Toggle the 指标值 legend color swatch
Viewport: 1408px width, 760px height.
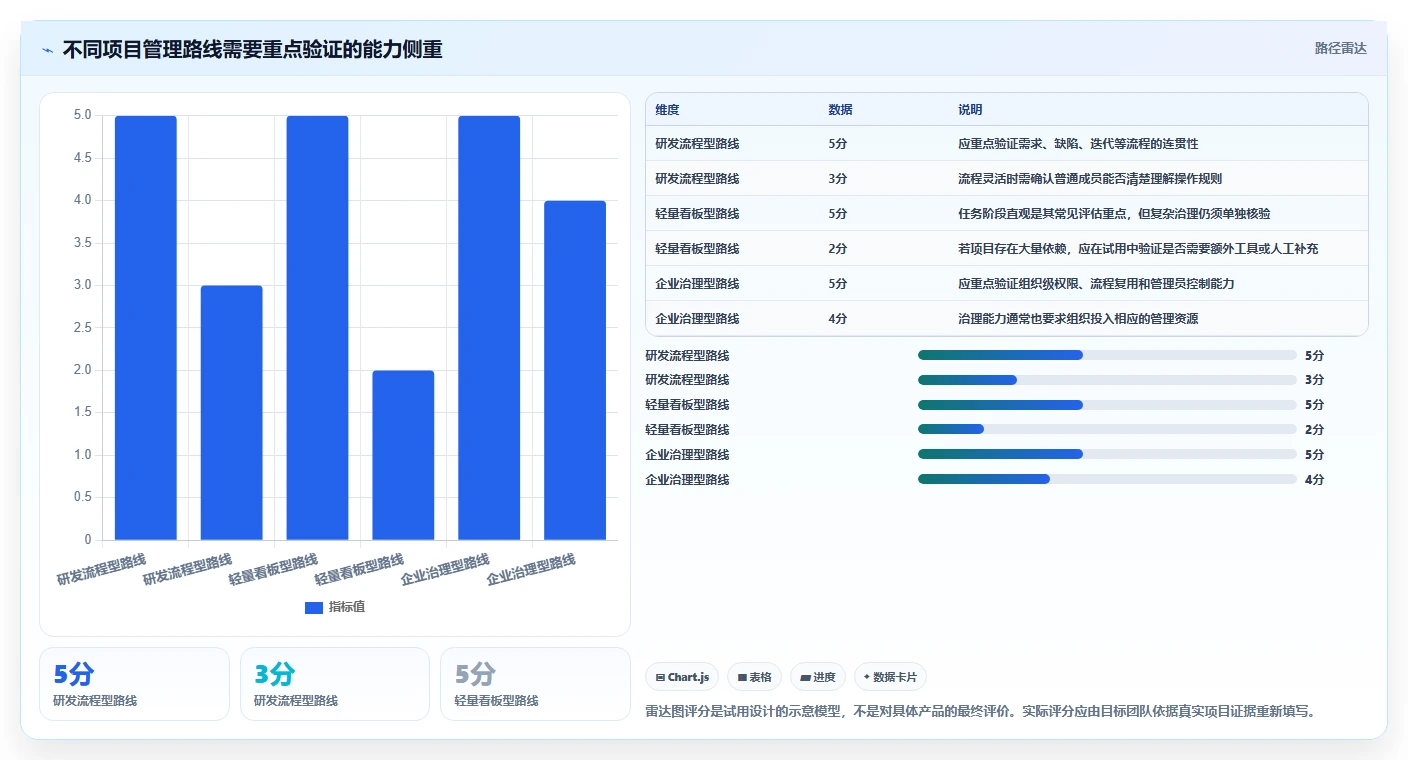tap(314, 607)
